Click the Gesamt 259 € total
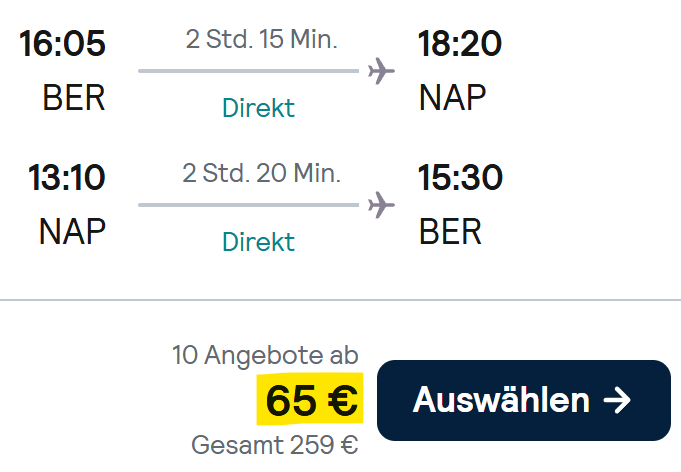The height and width of the screenshot is (472, 681). (x=274, y=445)
